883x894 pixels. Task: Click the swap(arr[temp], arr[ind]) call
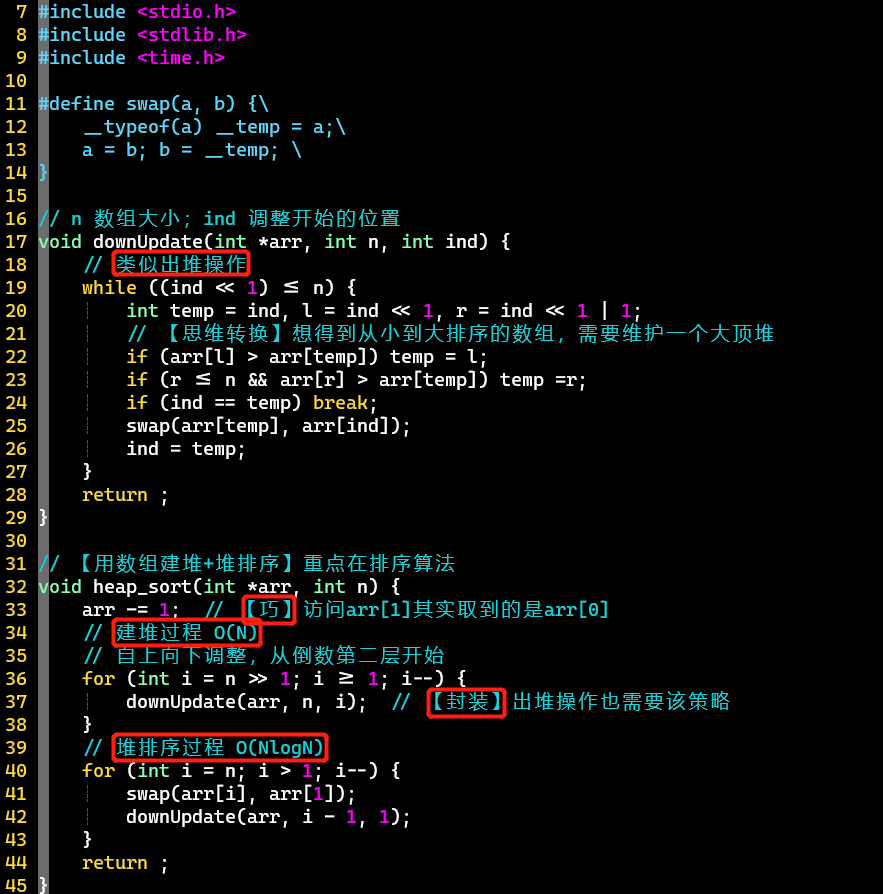pos(268,426)
